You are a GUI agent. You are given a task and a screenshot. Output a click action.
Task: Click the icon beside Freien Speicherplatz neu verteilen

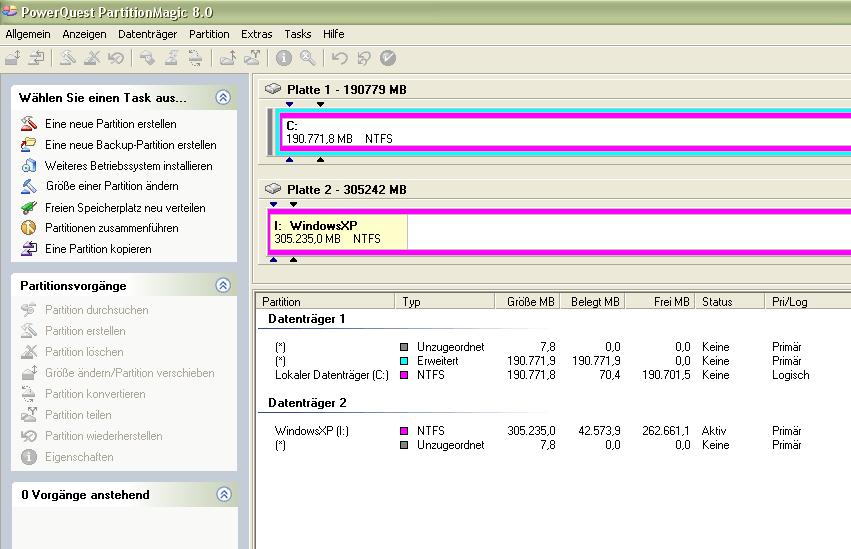tap(29, 207)
